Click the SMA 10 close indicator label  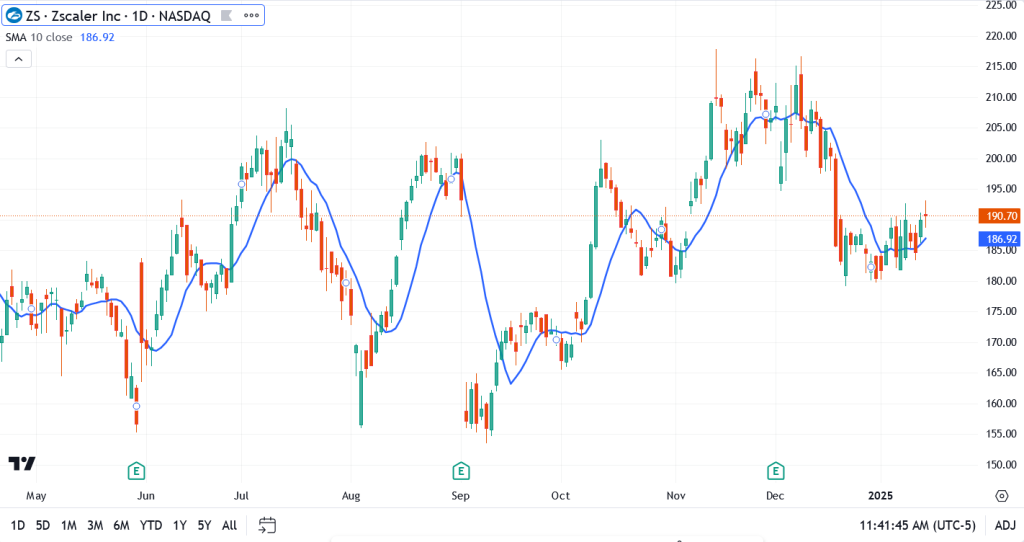point(40,37)
